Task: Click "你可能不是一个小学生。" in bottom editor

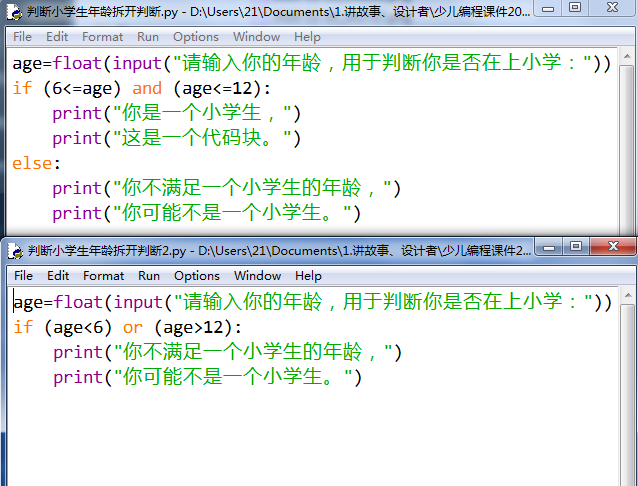Action: click(x=233, y=378)
